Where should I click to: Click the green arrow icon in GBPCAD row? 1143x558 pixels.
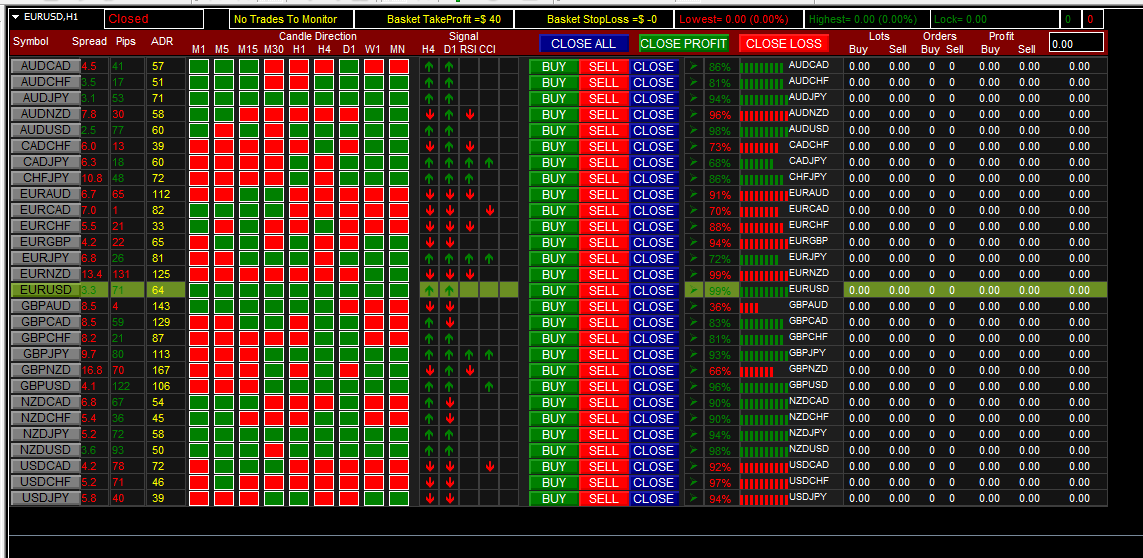click(x=693, y=322)
